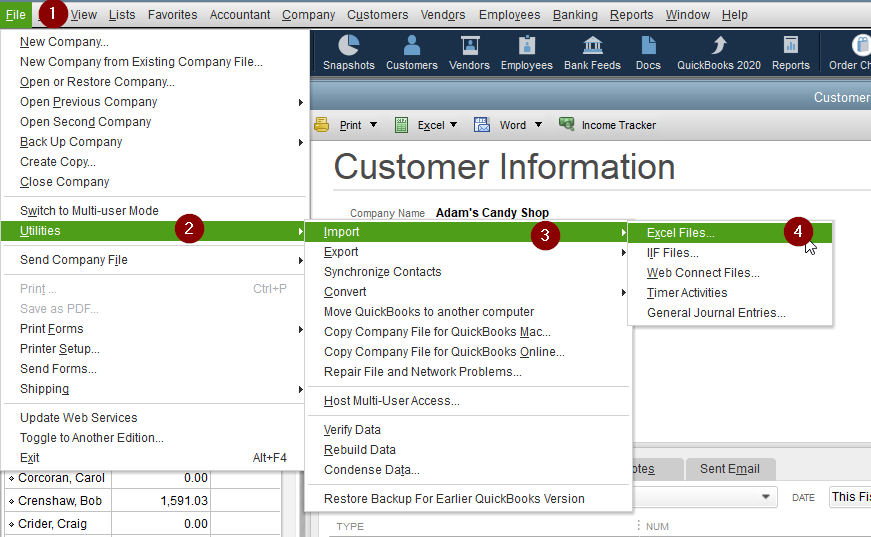The height and width of the screenshot is (537, 871).
Task: Expand the Print dropdown arrow
Action: pyautogui.click(x=373, y=125)
